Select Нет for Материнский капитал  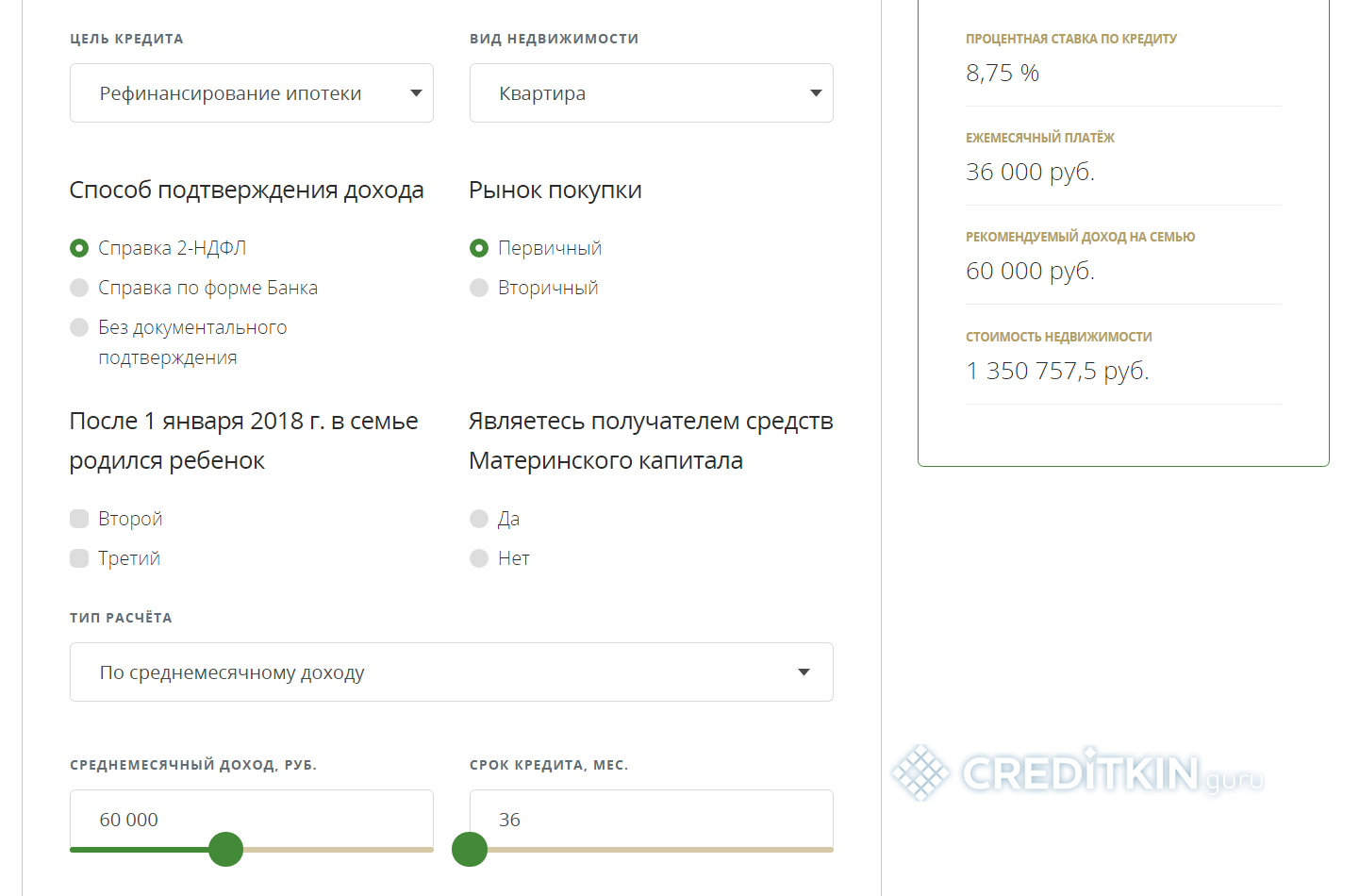479,558
